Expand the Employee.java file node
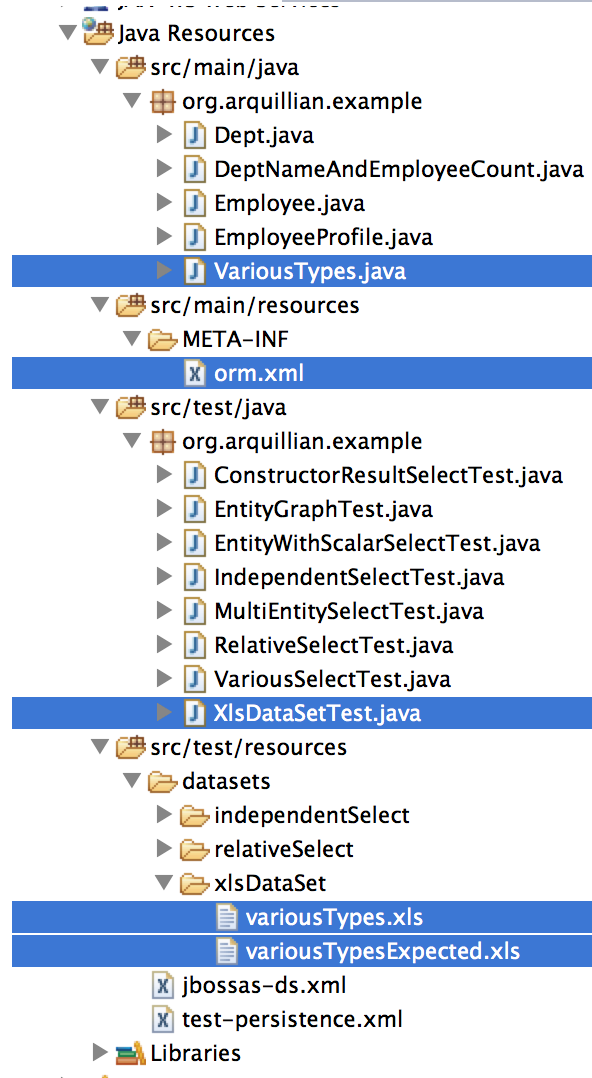 pos(164,203)
